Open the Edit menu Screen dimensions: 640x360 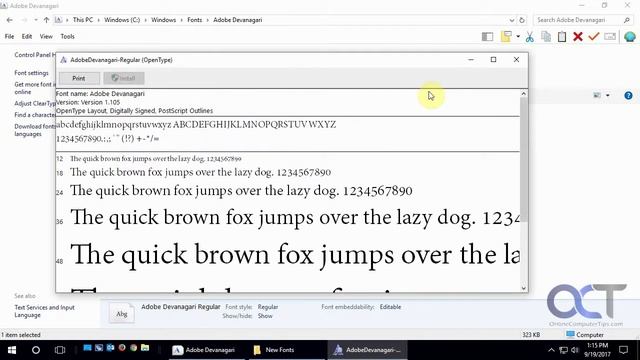[x=27, y=37]
